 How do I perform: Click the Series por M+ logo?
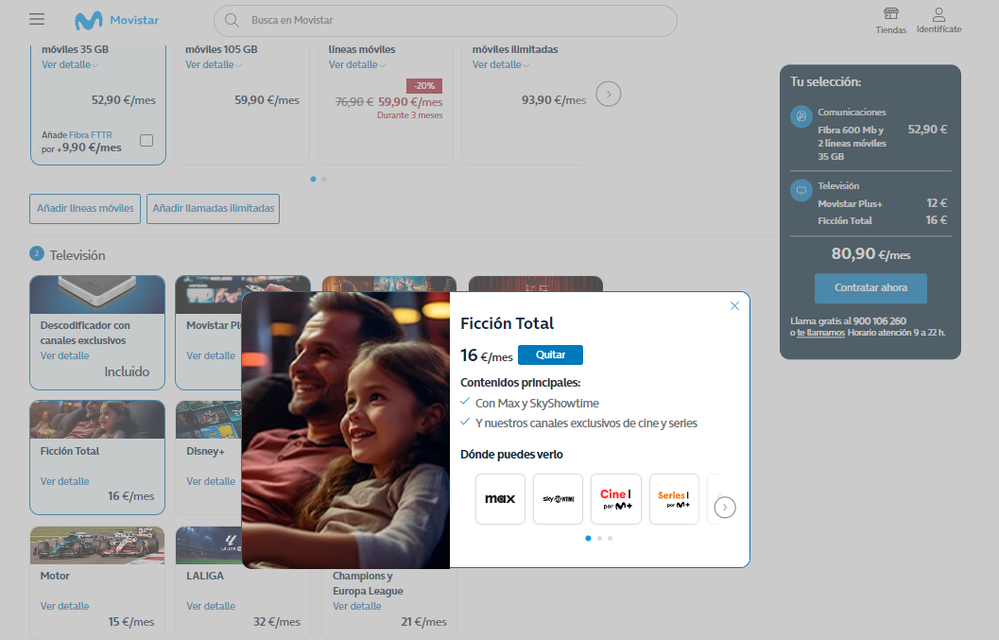(x=674, y=499)
